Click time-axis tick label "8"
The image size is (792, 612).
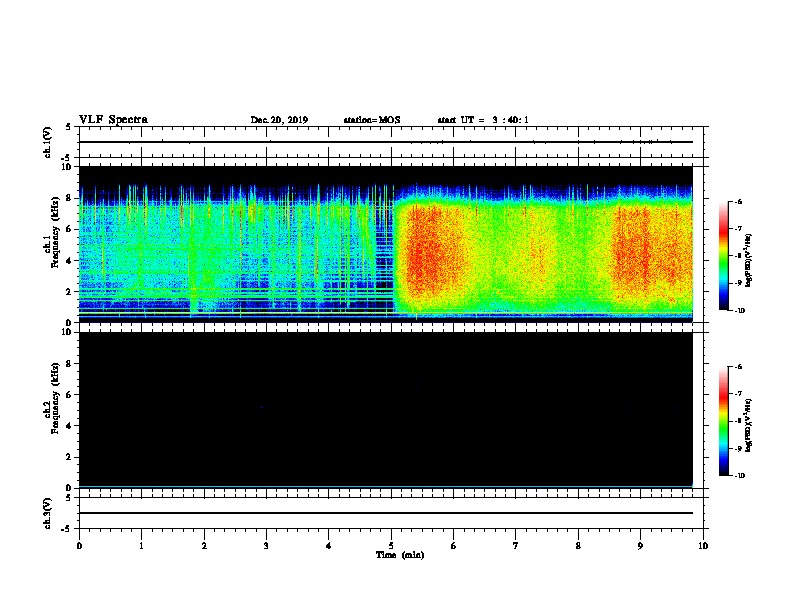(x=578, y=546)
